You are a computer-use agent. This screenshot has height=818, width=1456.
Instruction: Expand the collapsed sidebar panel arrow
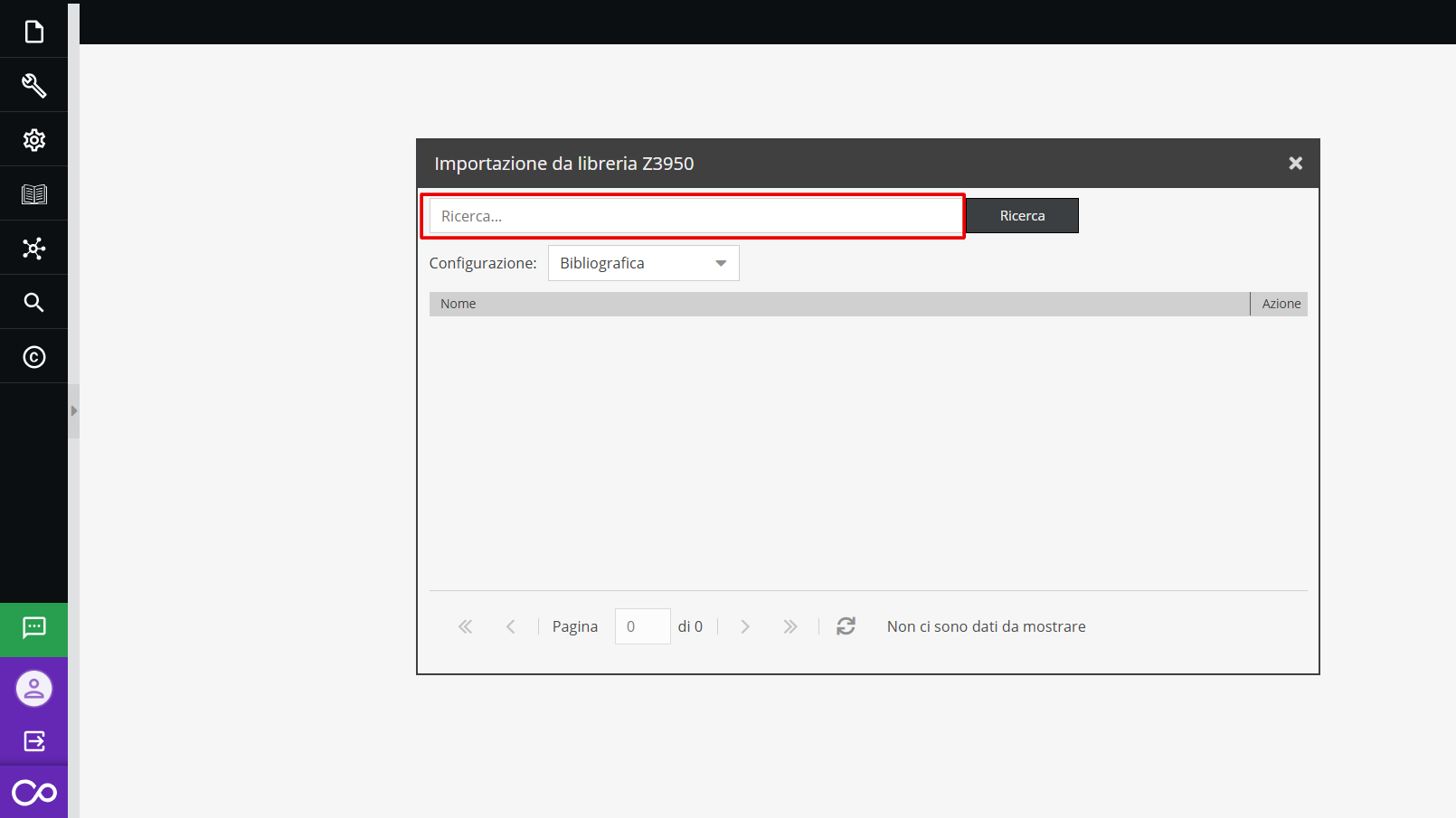coord(74,411)
